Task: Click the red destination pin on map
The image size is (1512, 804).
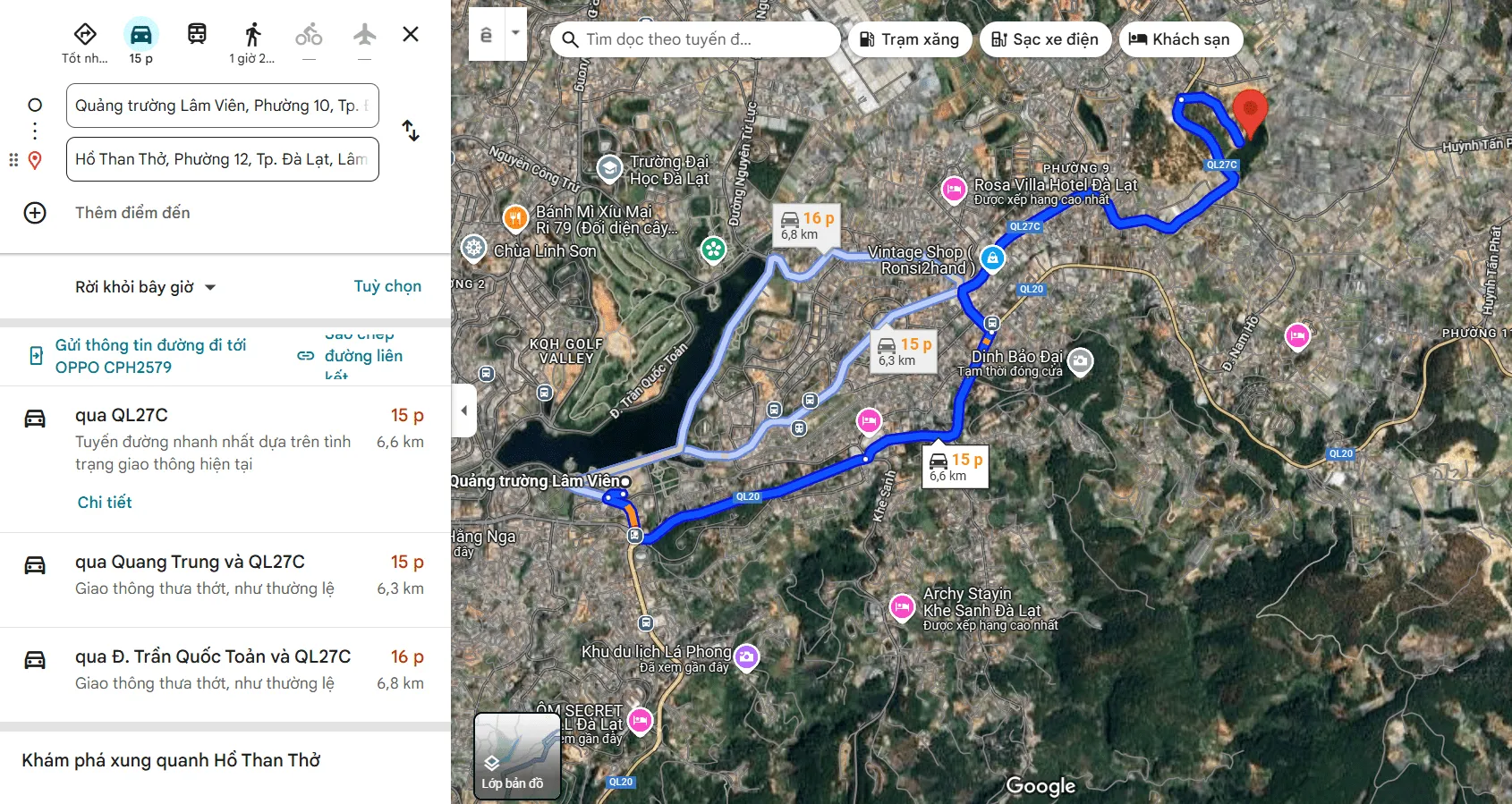Action: [x=1250, y=111]
